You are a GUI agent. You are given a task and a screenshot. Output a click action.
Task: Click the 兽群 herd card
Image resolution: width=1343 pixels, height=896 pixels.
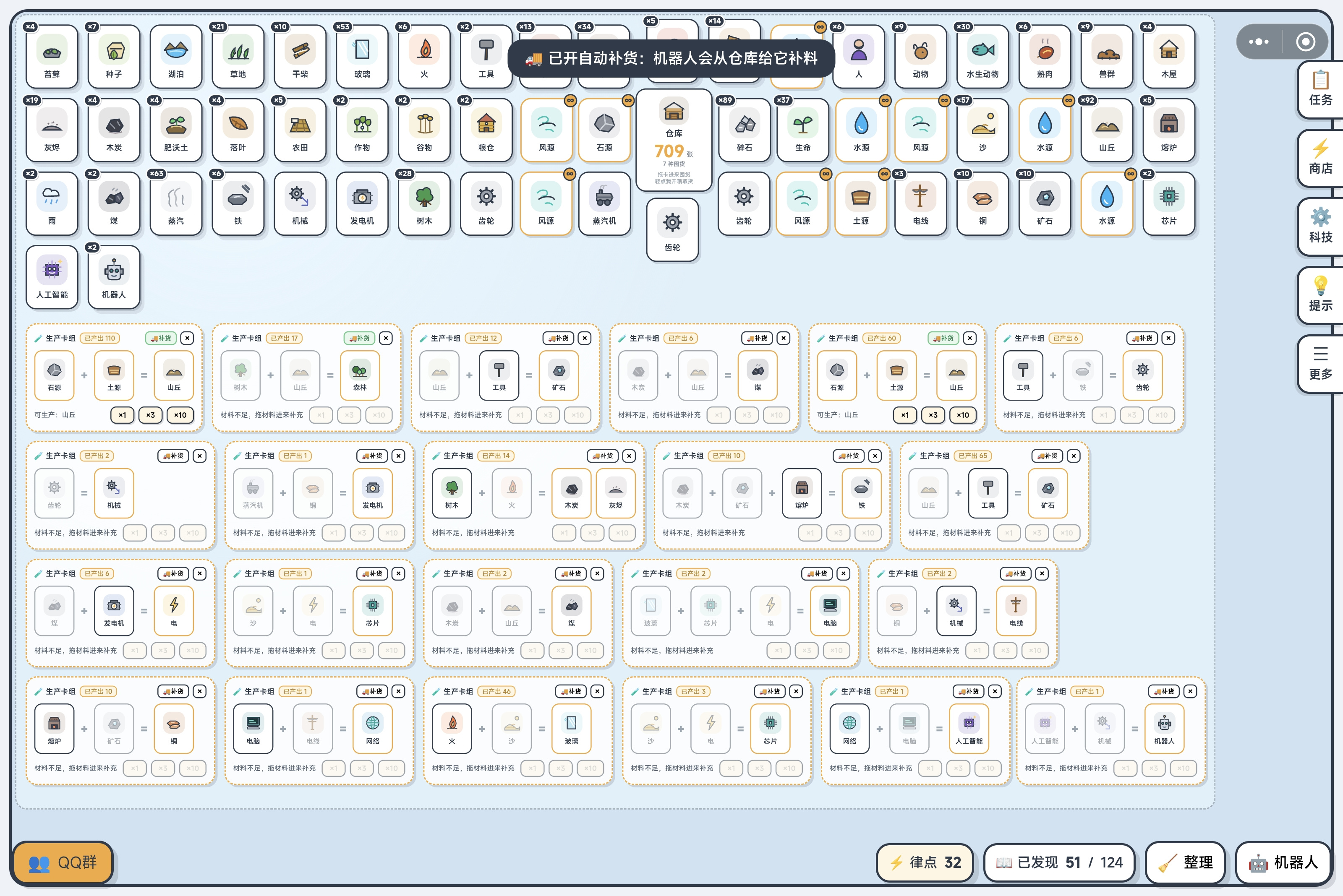click(x=1107, y=57)
